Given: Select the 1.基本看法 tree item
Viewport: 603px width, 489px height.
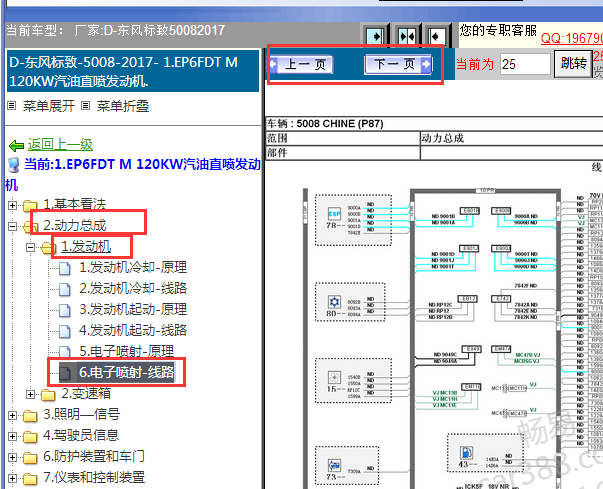Looking at the screenshot, I should (x=74, y=204).
